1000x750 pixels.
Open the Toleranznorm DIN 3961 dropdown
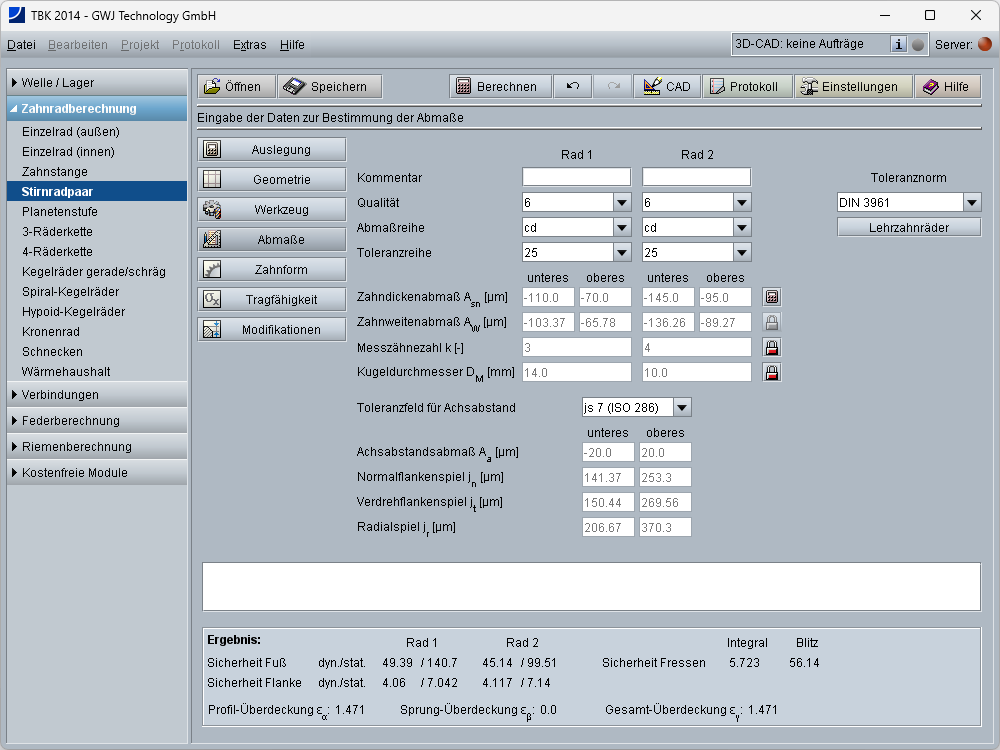[x=971, y=203]
